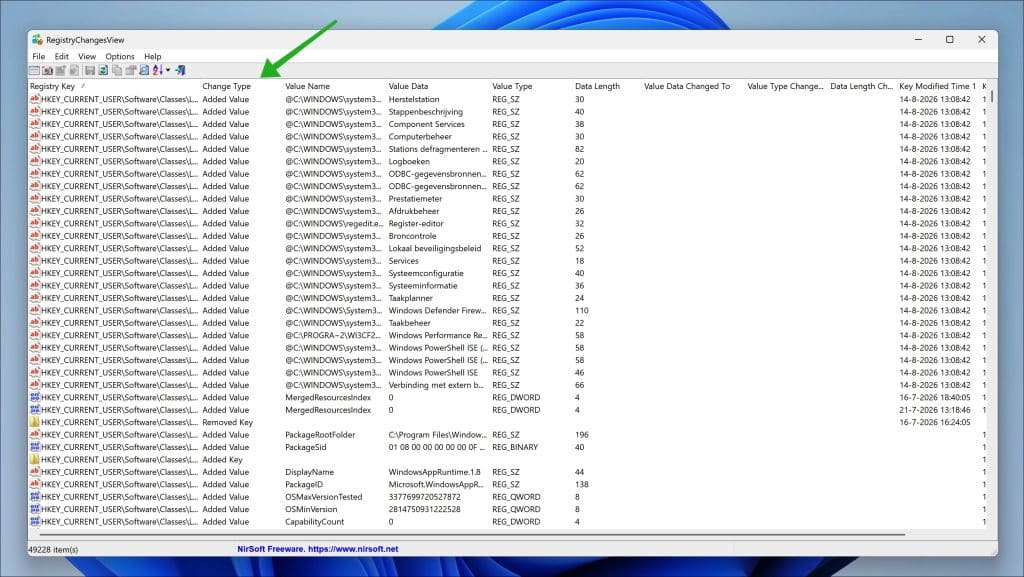Click the green Refresh toolbar icon
The width and height of the screenshot is (1024, 577).
click(x=103, y=70)
